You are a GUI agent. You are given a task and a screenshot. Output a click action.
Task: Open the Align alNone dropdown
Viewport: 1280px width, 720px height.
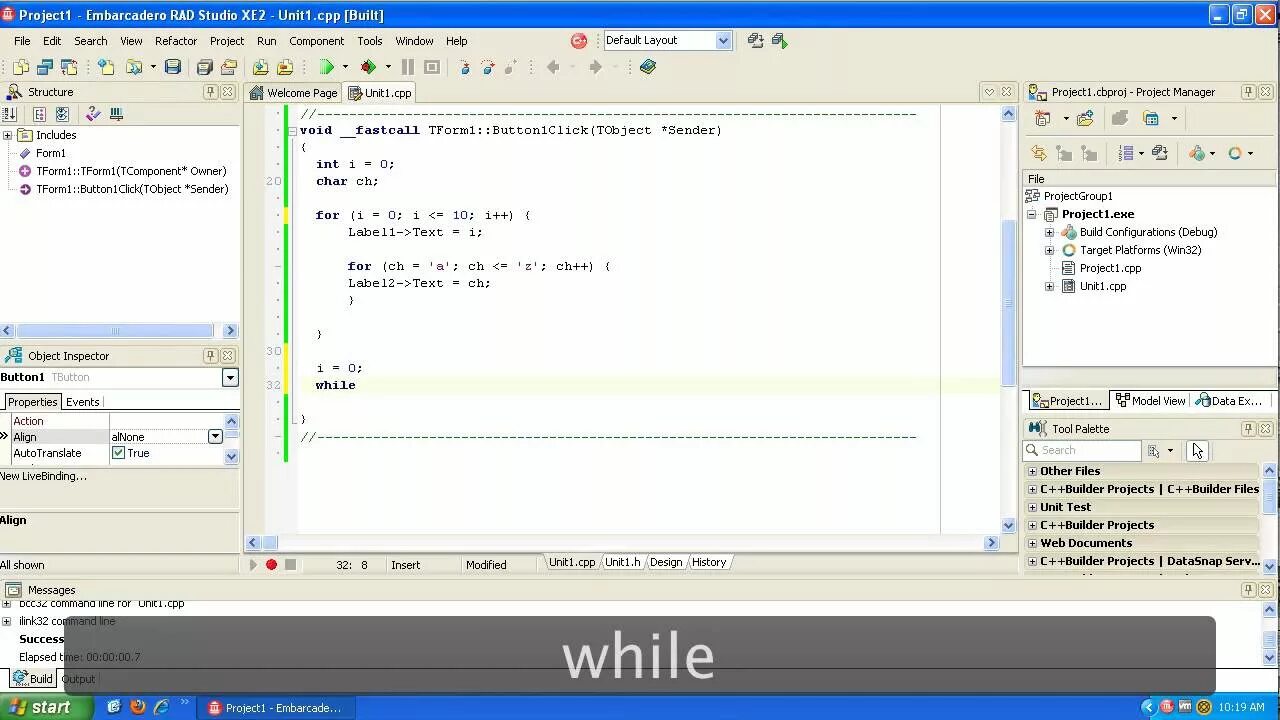(x=215, y=437)
